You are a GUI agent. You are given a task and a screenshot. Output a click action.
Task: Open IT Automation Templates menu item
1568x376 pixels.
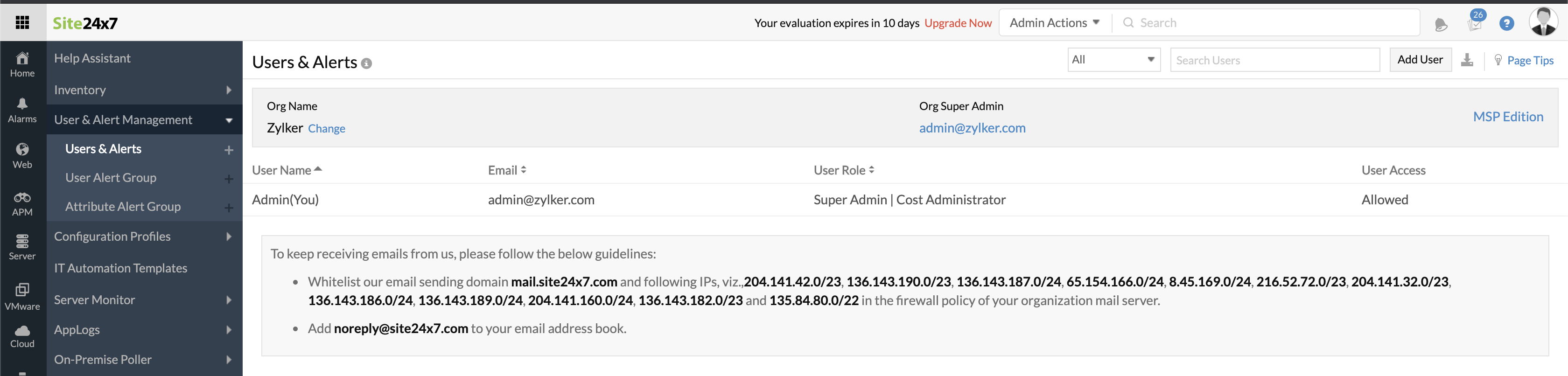[120, 268]
